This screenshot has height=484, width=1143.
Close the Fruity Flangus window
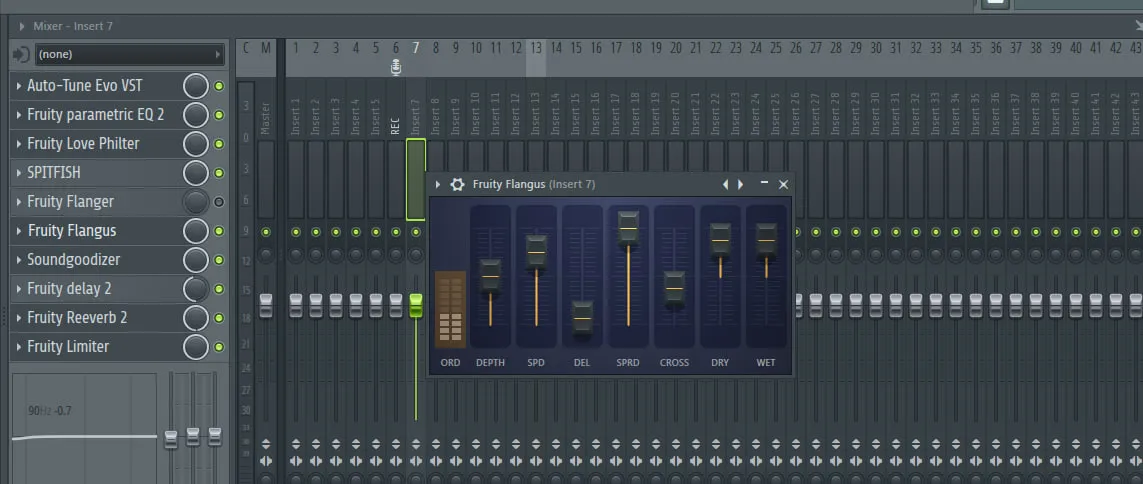pyautogui.click(x=784, y=184)
